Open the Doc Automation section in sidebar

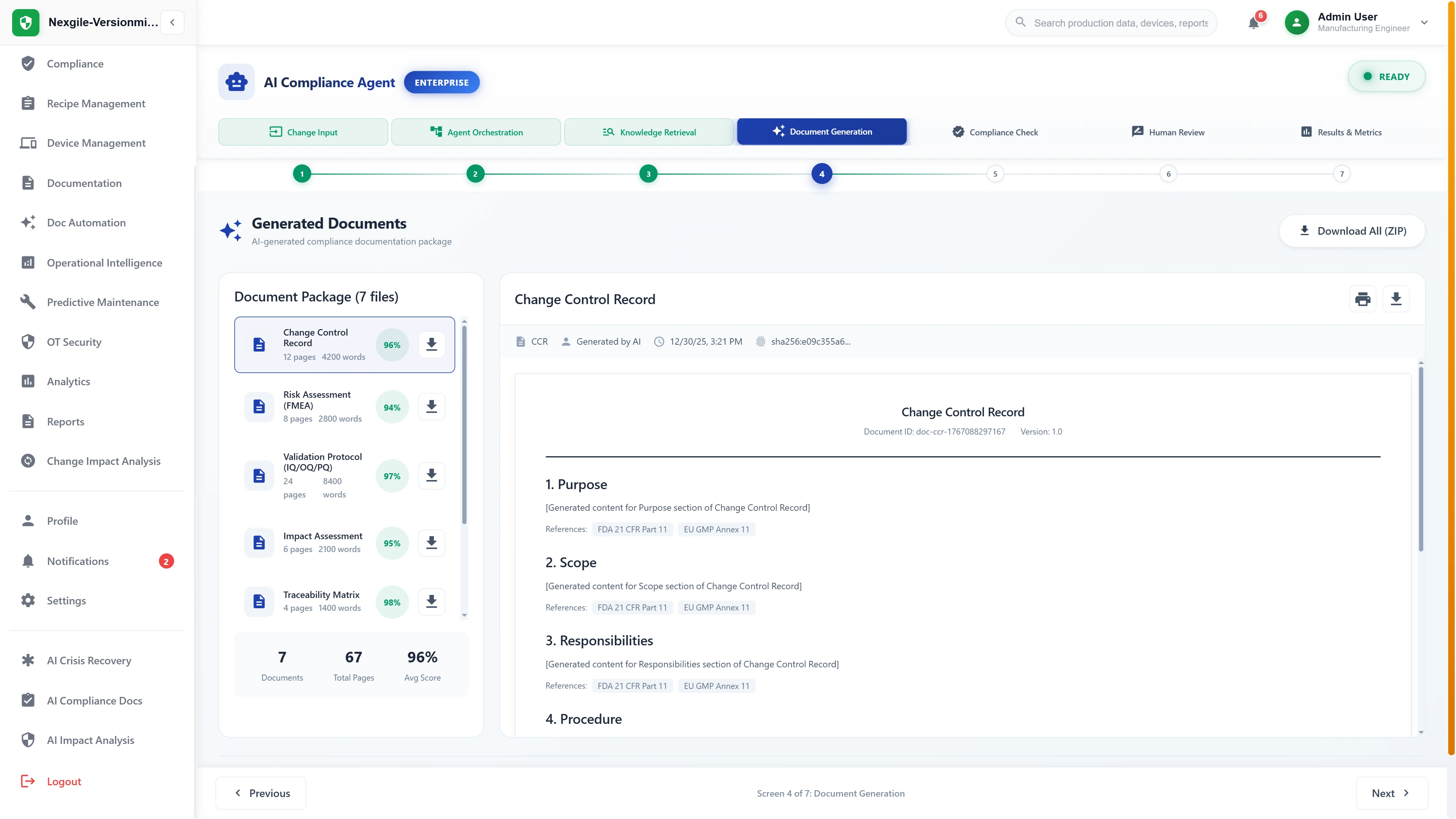click(86, 223)
